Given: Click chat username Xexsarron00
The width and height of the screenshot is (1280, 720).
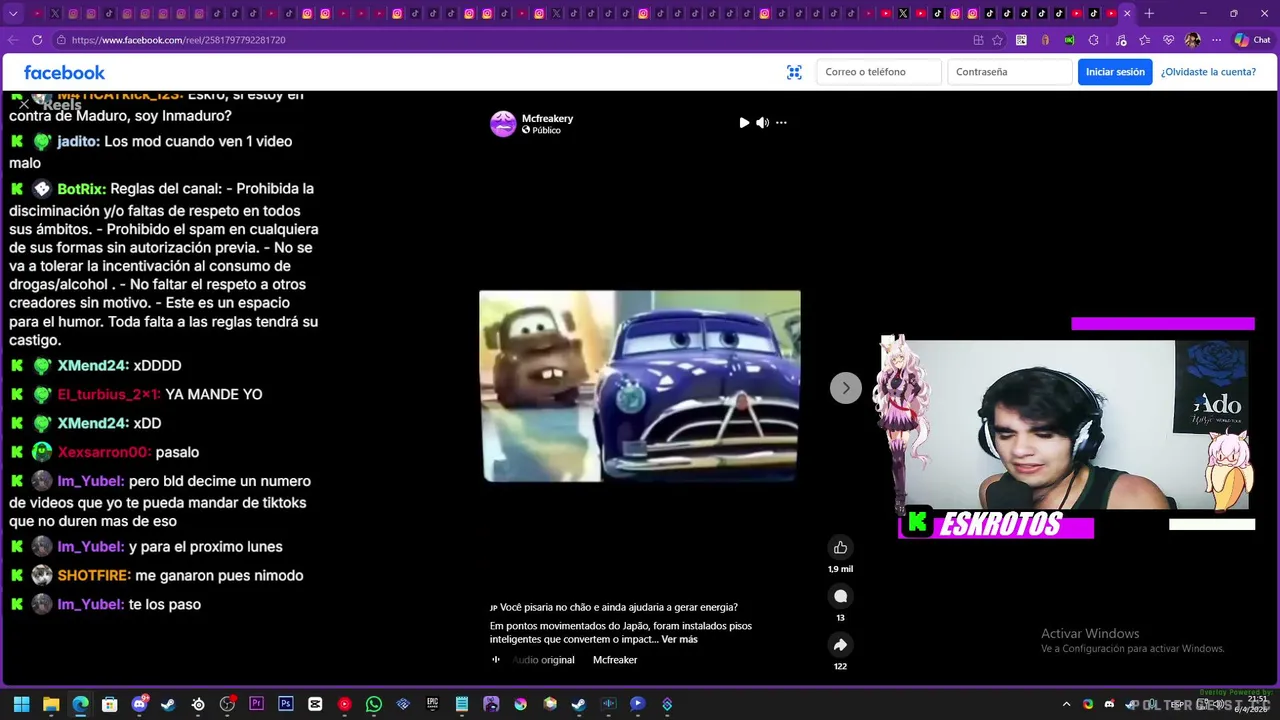Looking at the screenshot, I should [x=104, y=452].
